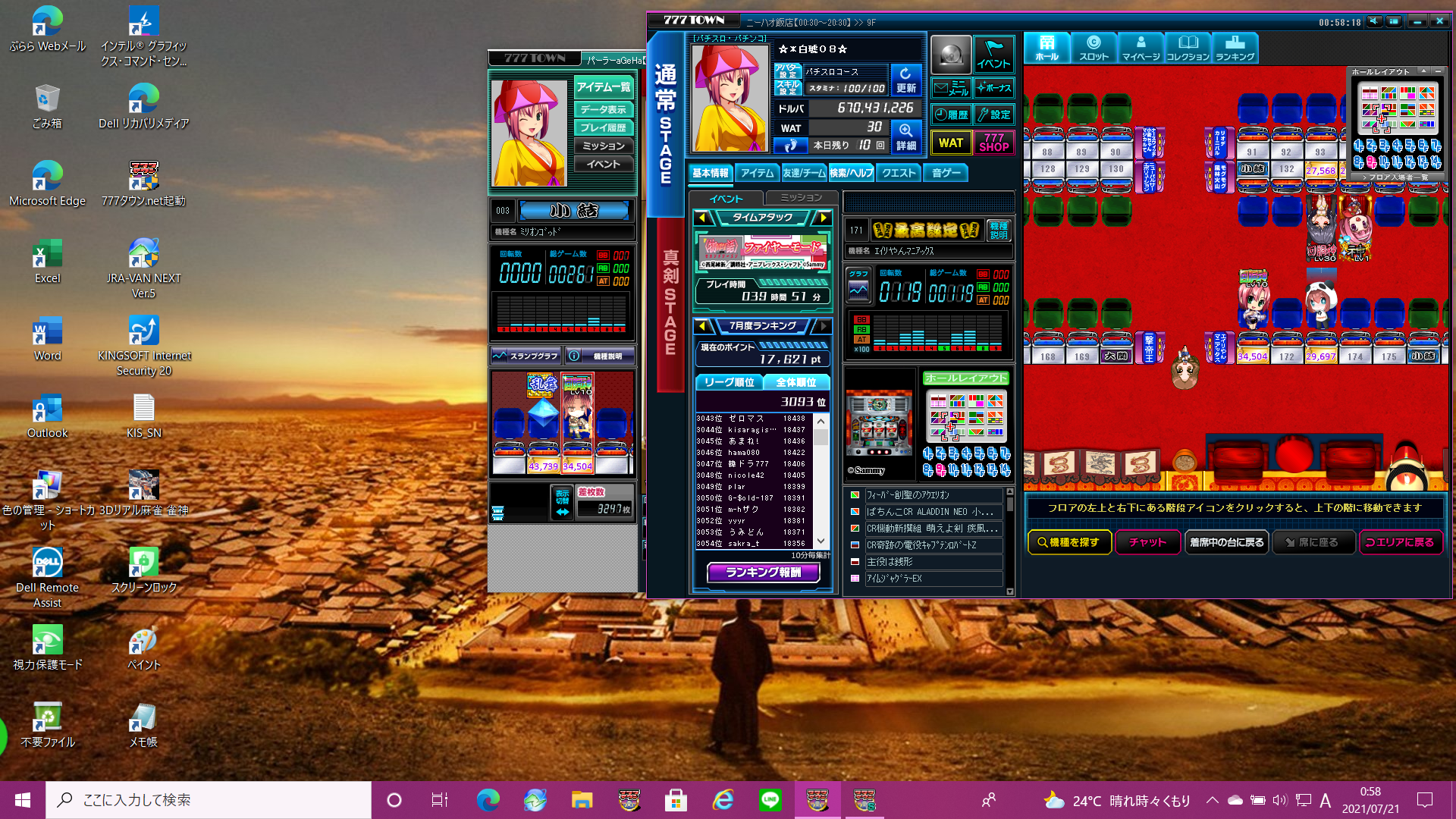Click the 更新 refresh button
The image size is (1456, 819).
(905, 80)
